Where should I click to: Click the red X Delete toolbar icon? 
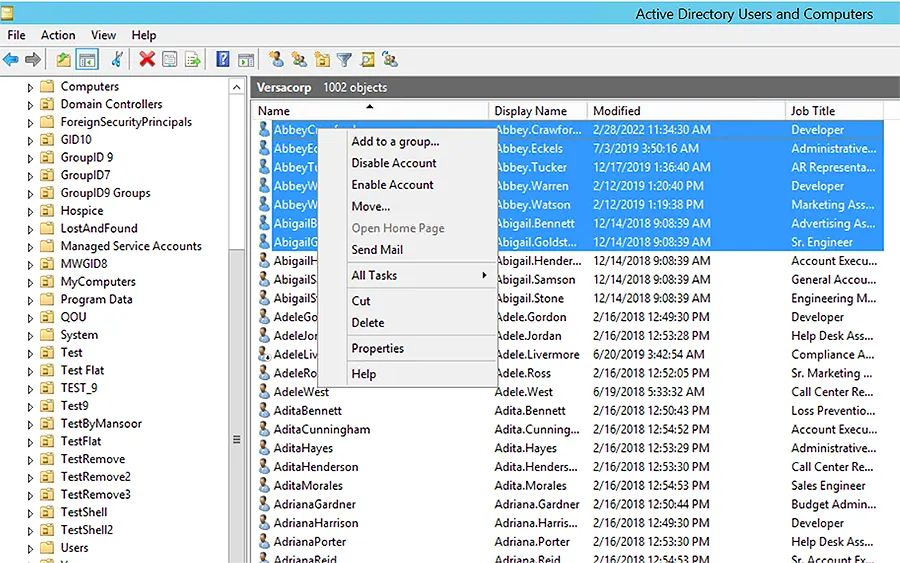(x=147, y=59)
